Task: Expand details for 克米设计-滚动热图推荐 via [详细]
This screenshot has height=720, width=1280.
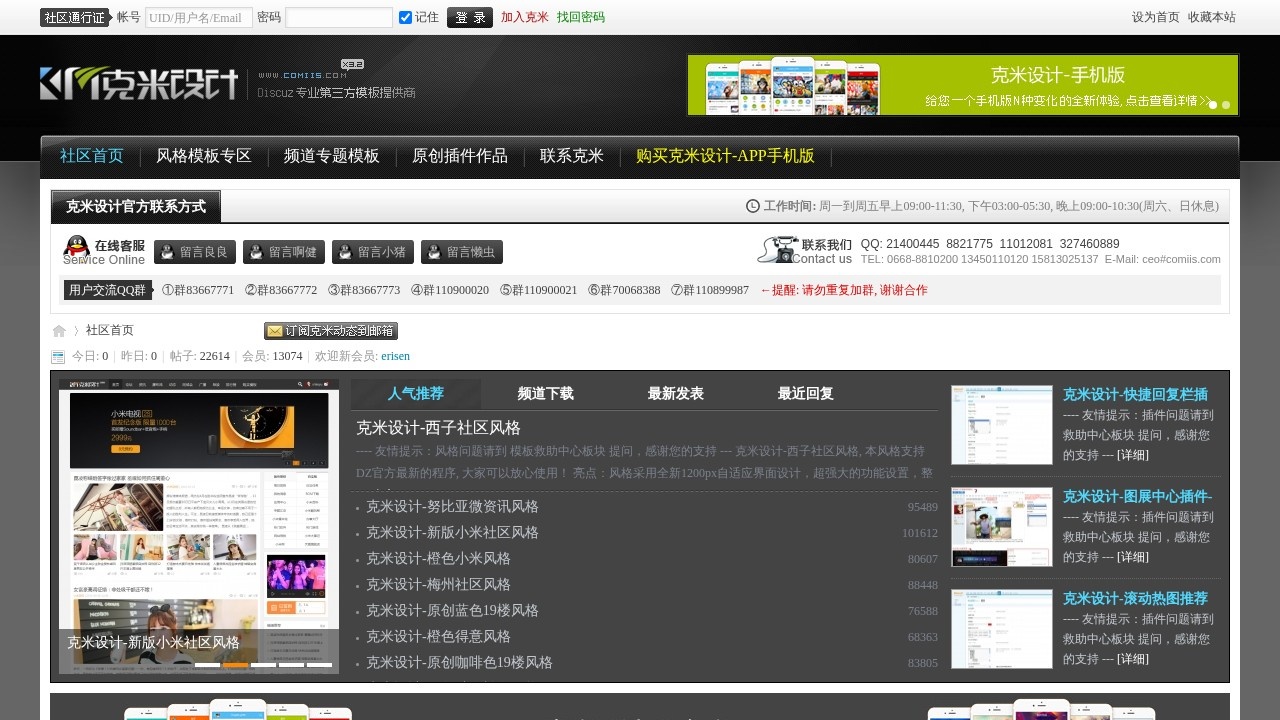Action: (1132, 659)
